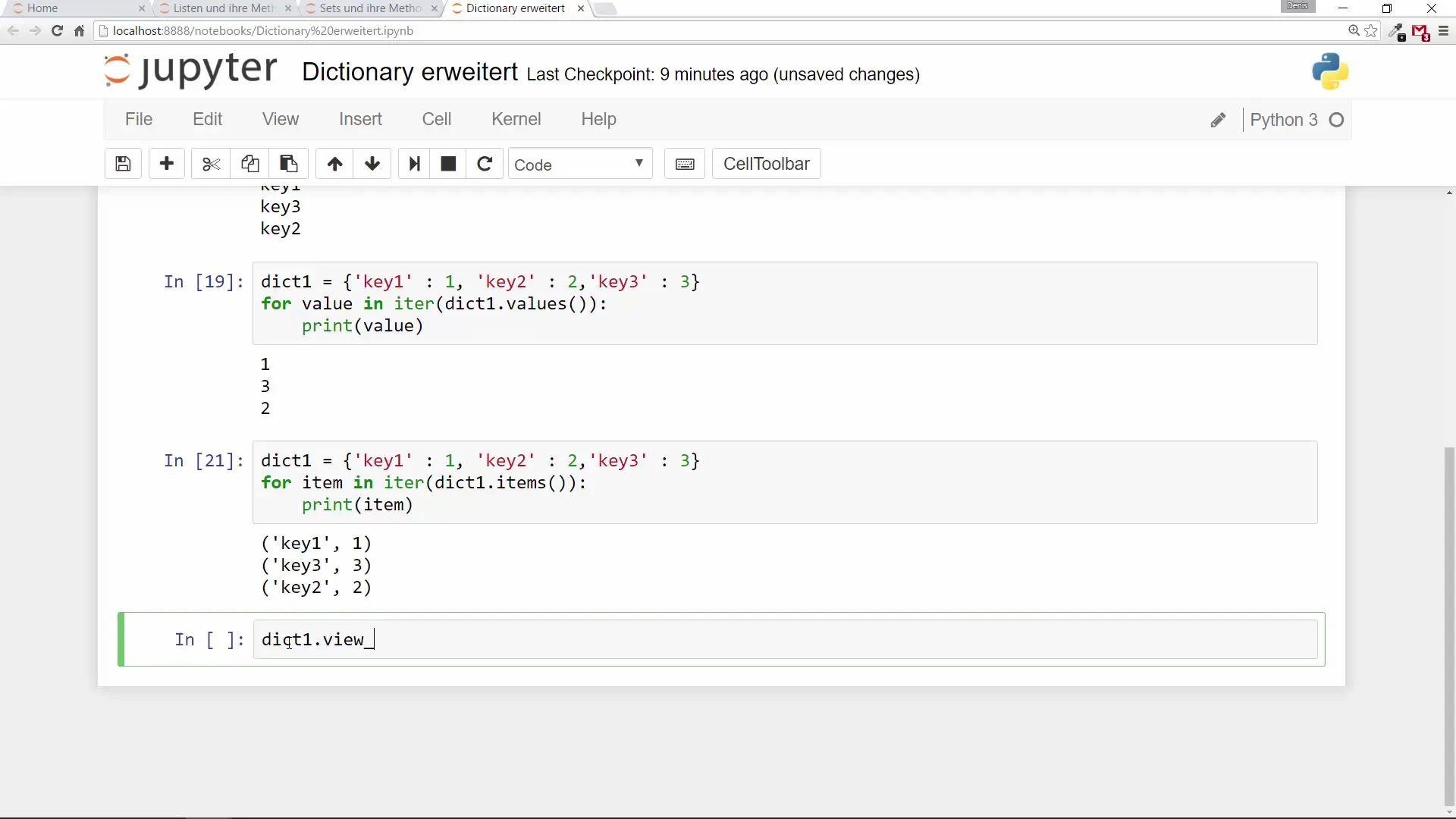Open cell type Code dropdown
Viewport: 1456px width, 819px height.
(580, 164)
